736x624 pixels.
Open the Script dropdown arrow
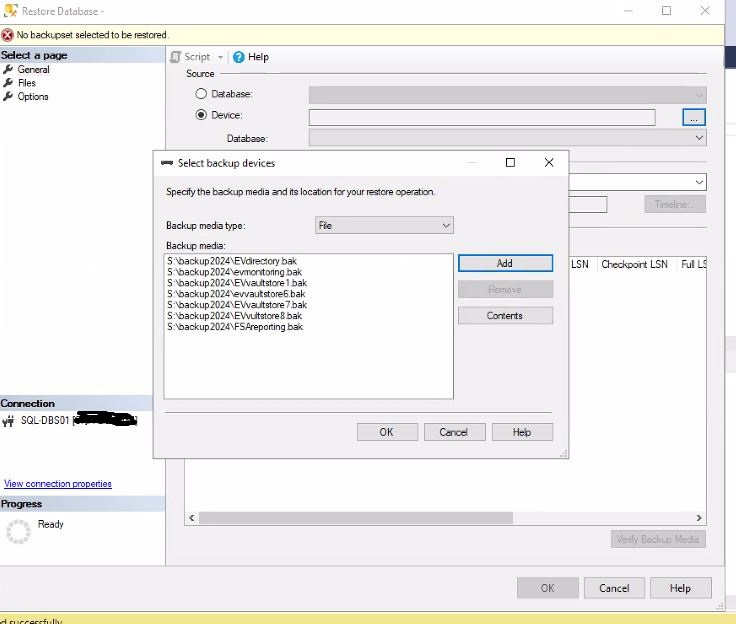point(221,58)
